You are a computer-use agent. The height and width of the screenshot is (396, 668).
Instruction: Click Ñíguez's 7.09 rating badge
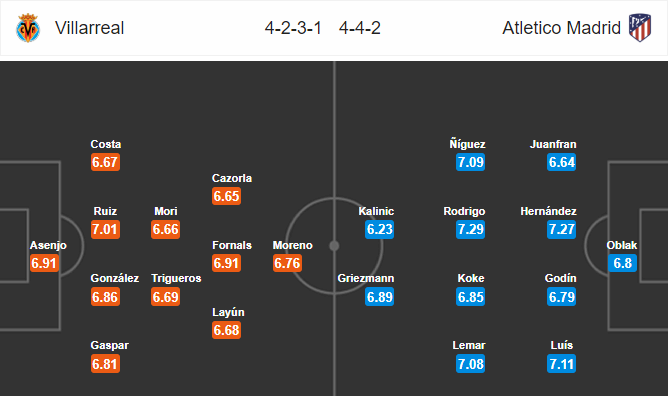pos(471,162)
